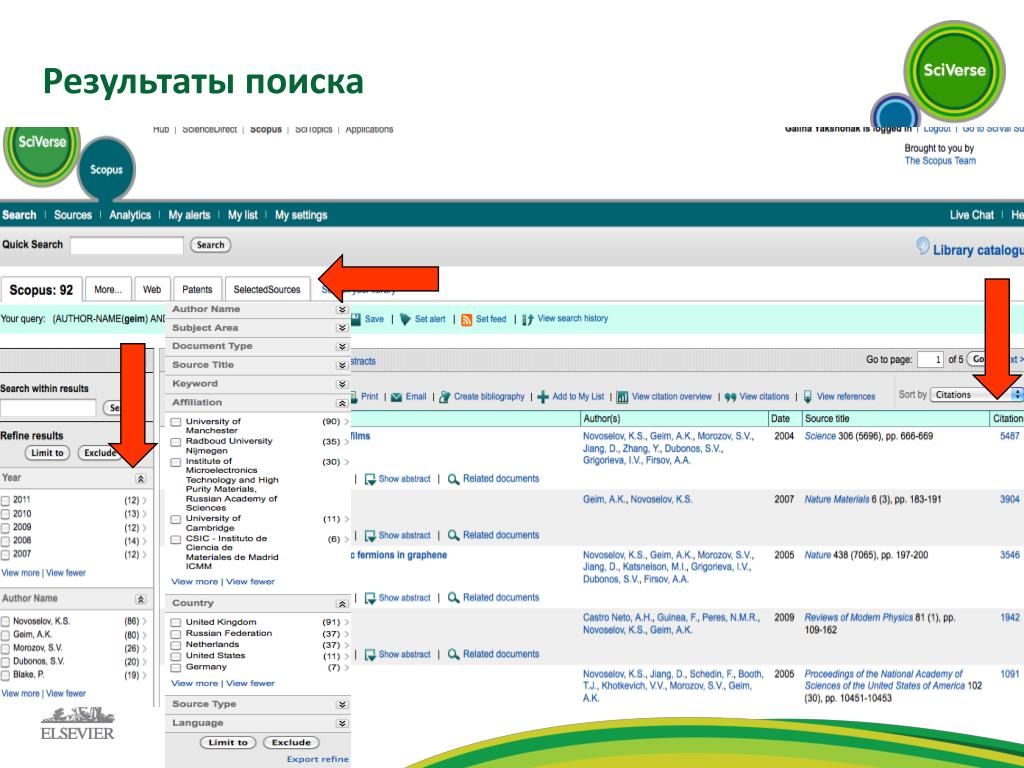
Task: Click the View citations quote icon
Action: click(730, 396)
